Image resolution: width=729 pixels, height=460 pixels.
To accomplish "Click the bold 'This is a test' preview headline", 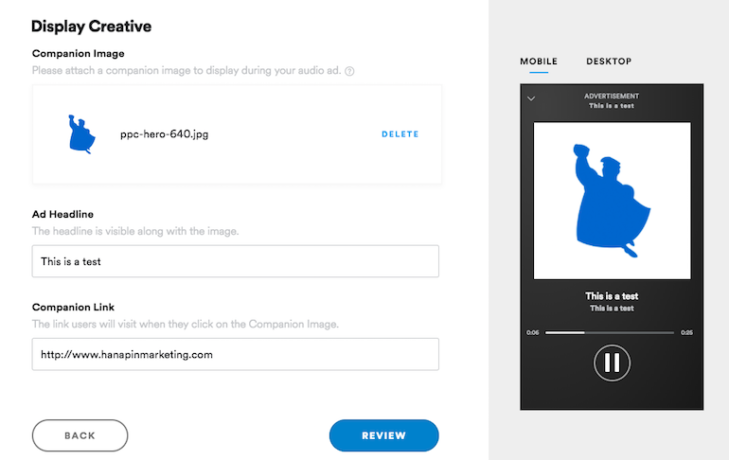I will (611, 296).
